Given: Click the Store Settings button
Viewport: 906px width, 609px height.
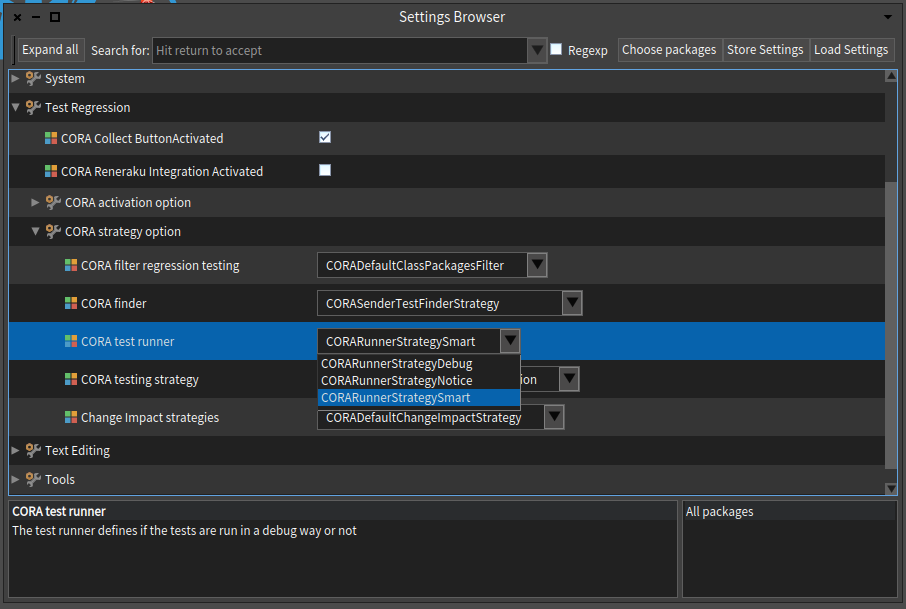Looking at the screenshot, I should coord(765,50).
